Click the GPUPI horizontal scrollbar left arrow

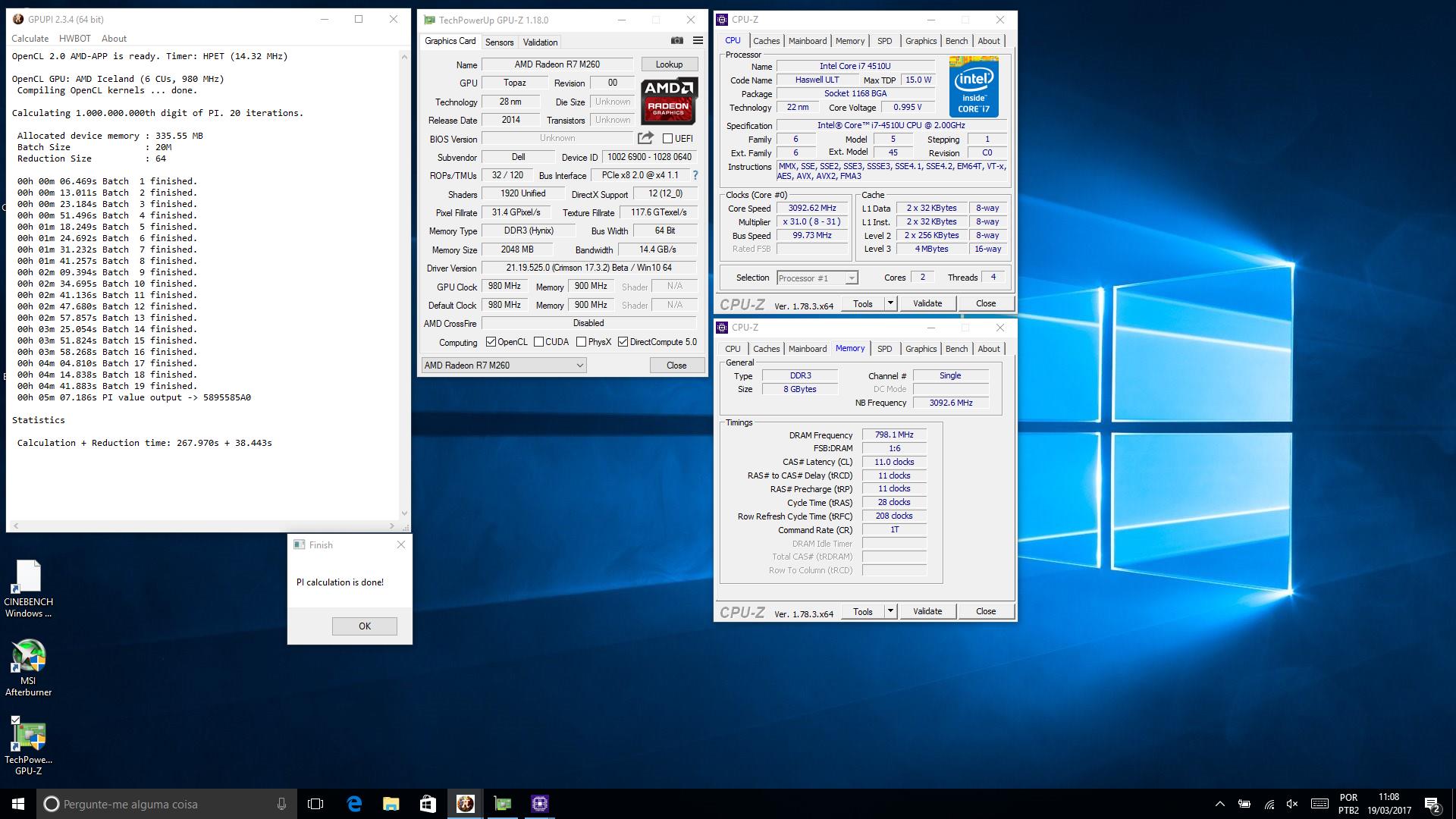[16, 526]
